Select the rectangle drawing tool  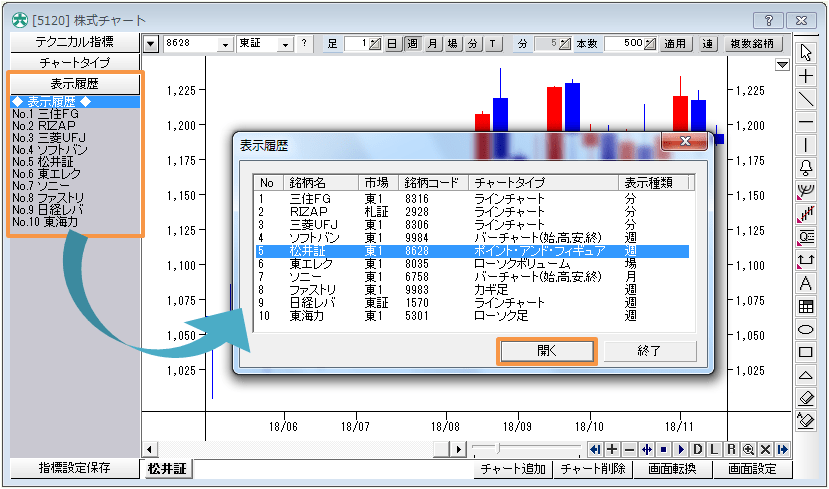805,352
